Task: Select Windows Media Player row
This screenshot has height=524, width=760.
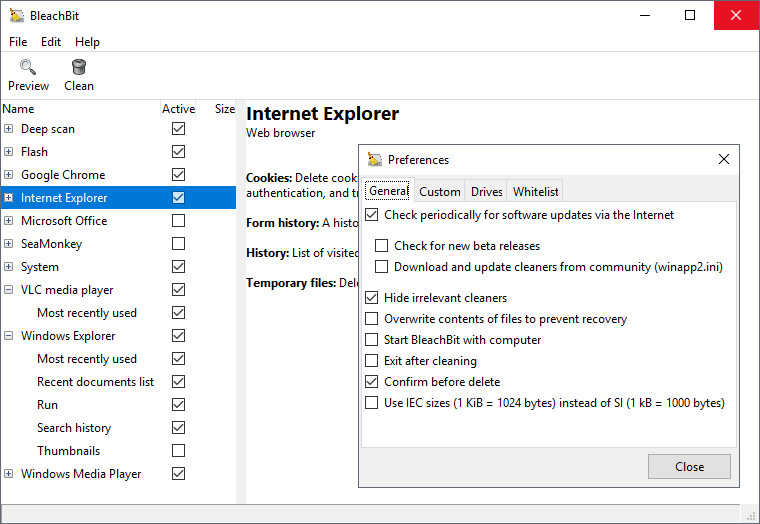Action: click(x=118, y=474)
